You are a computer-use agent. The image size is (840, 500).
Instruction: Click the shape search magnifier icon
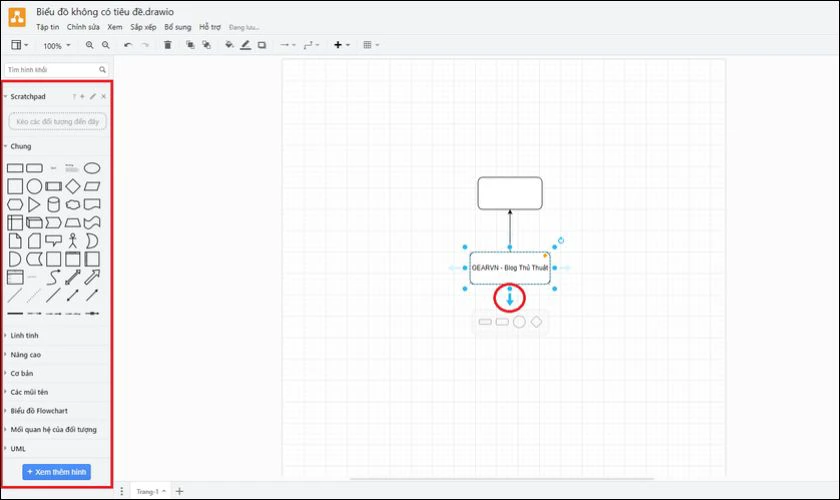click(x=102, y=70)
